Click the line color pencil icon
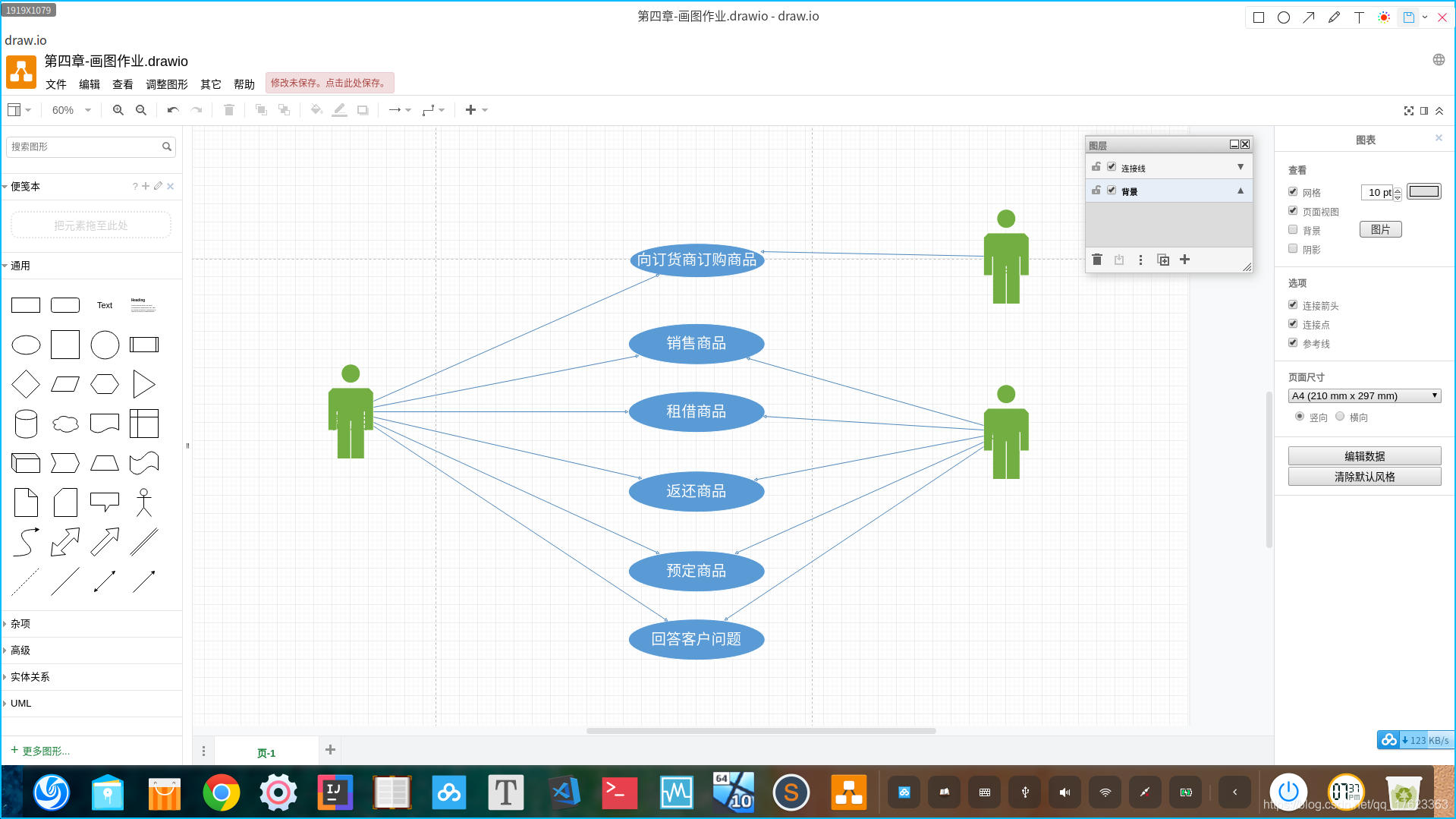This screenshot has width=1456, height=819. click(x=339, y=110)
